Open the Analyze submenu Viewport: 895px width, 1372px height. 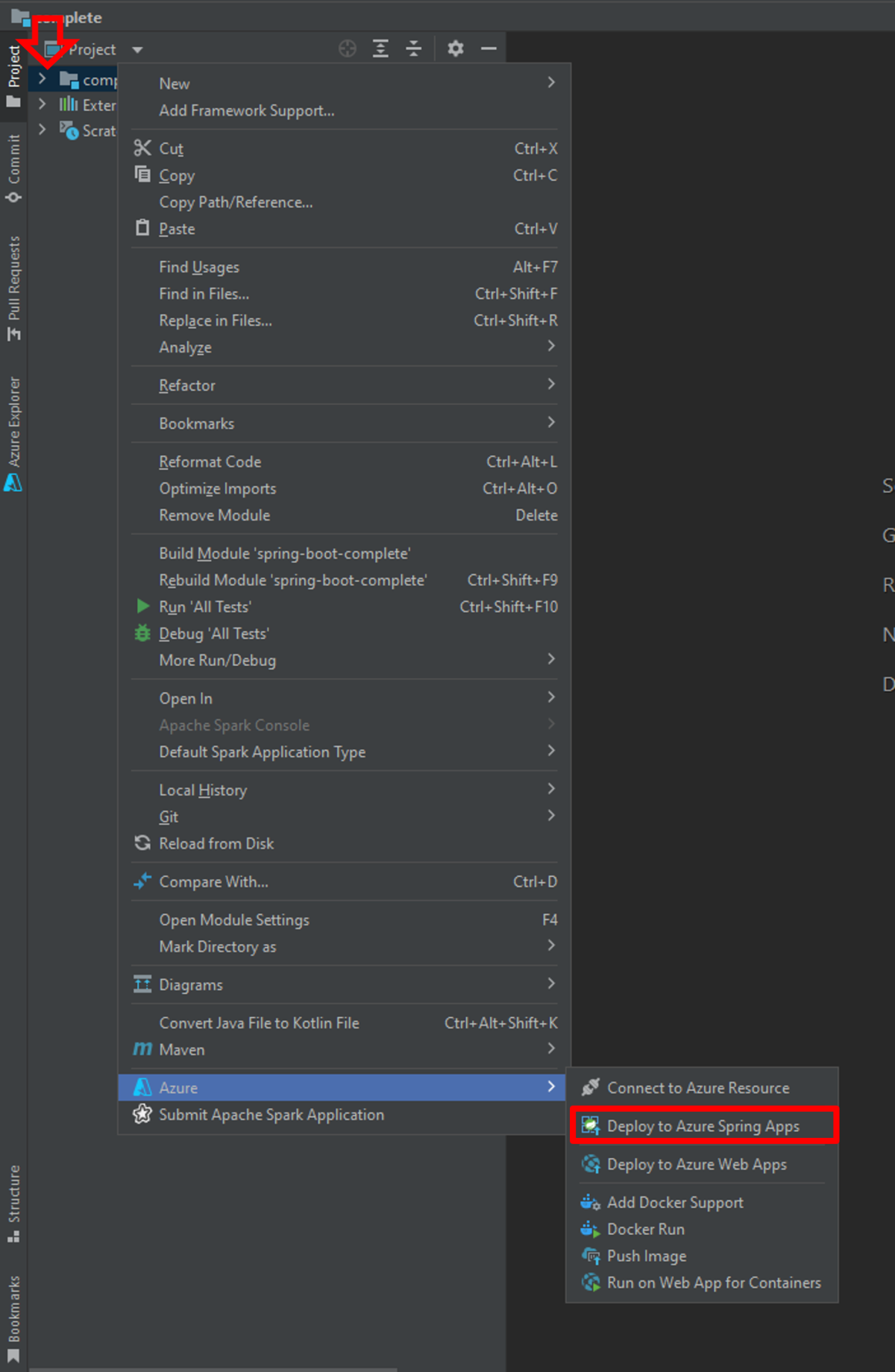(x=344, y=347)
